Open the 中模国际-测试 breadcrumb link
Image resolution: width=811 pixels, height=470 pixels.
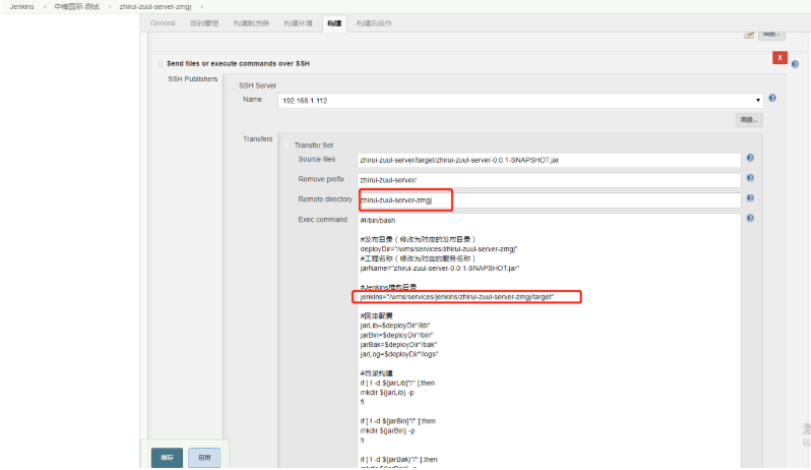pyautogui.click(x=77, y=7)
